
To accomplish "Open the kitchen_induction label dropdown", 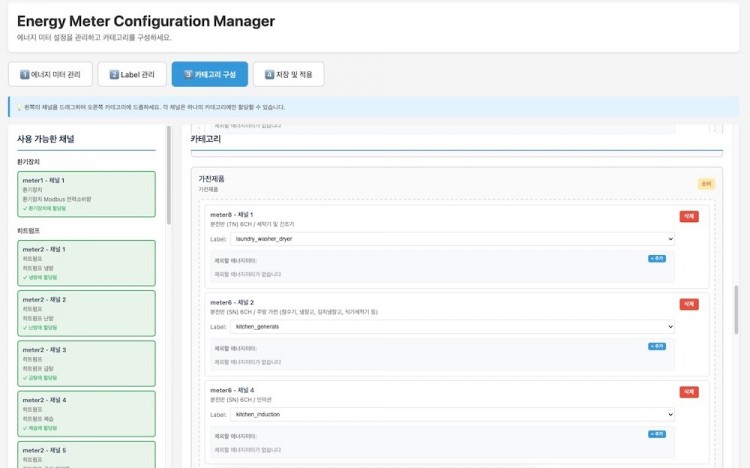I will point(453,414).
